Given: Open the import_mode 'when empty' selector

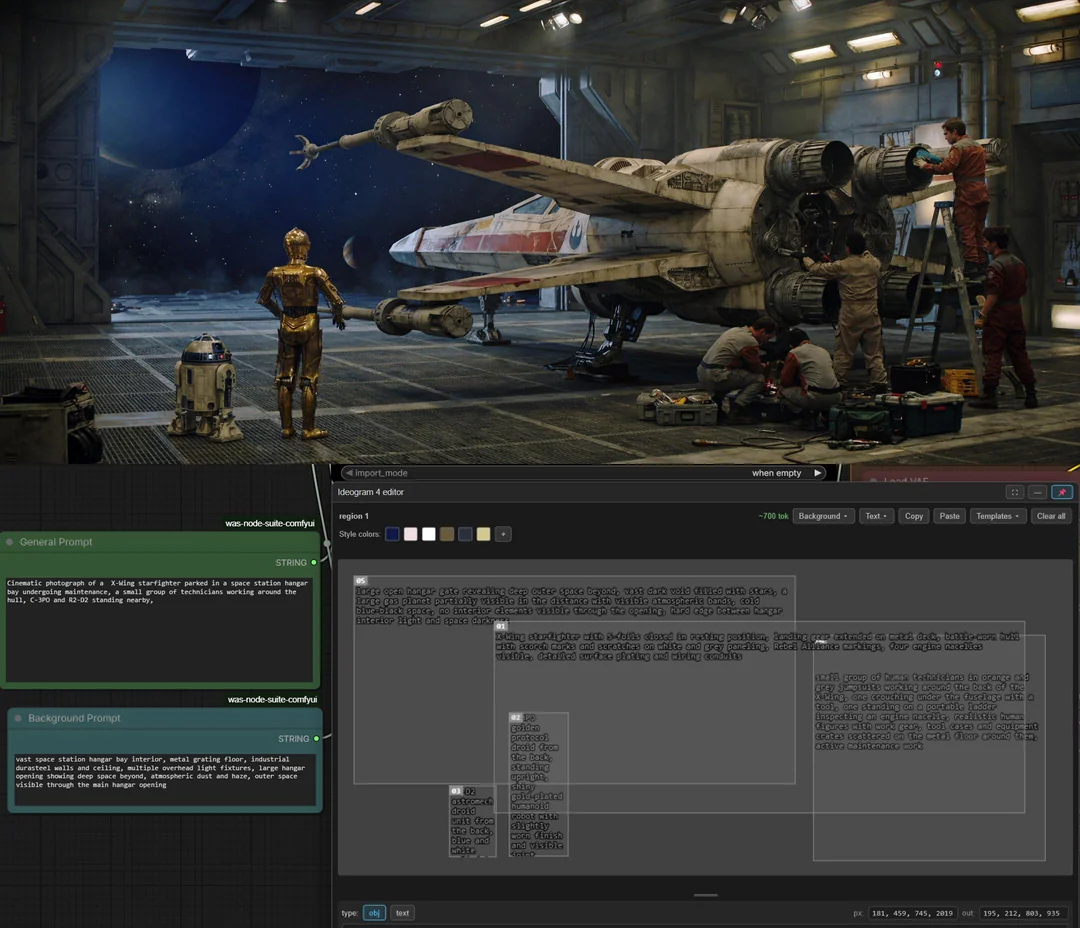Looking at the screenshot, I should click(x=776, y=473).
